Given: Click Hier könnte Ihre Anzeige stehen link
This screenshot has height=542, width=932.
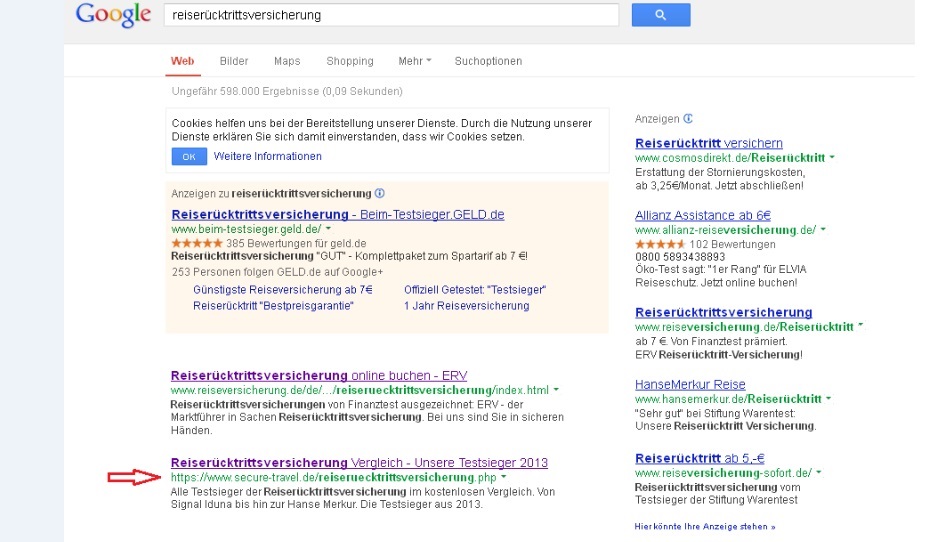Looking at the screenshot, I should pos(704,527).
